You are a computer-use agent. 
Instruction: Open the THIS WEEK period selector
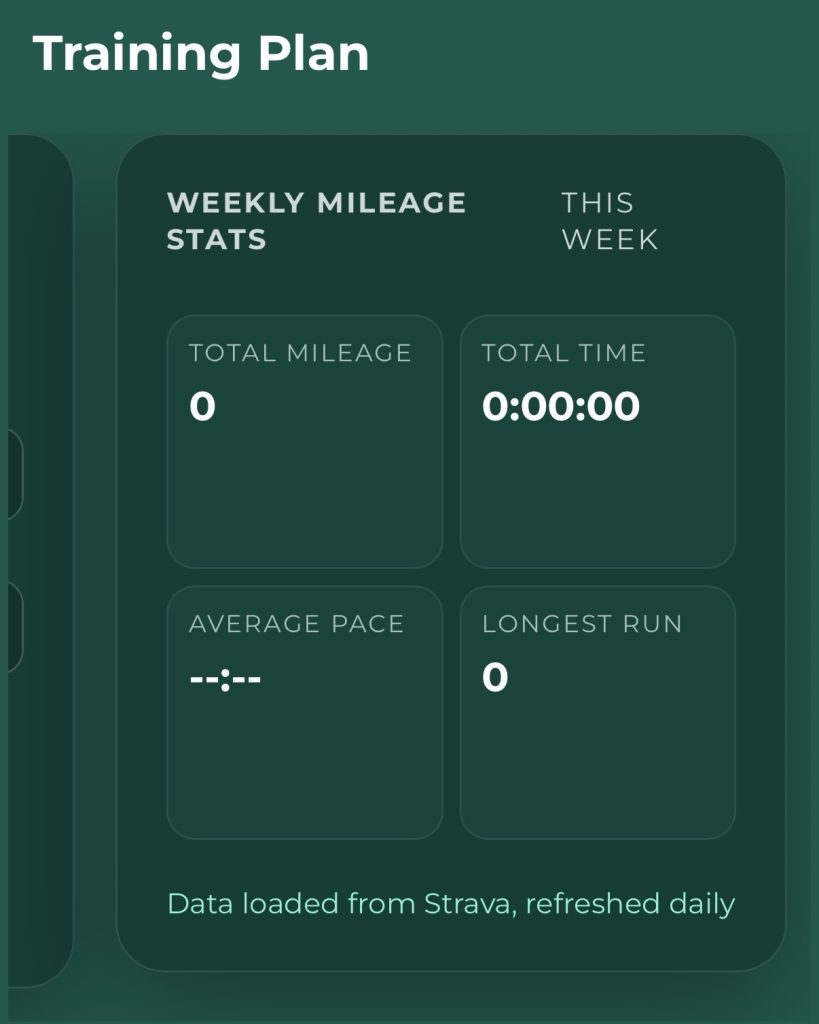pos(609,221)
